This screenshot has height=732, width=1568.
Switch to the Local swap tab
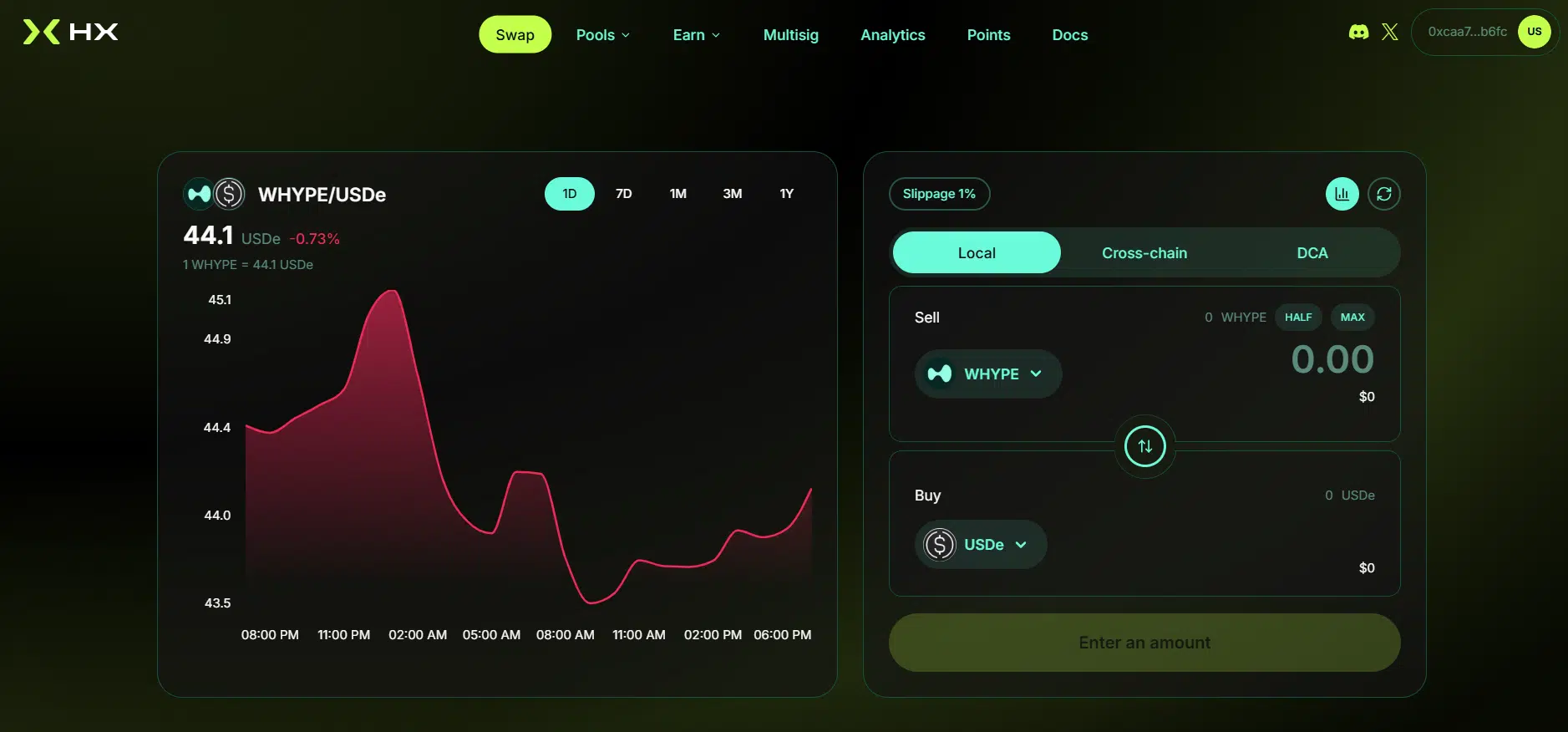[x=977, y=253]
